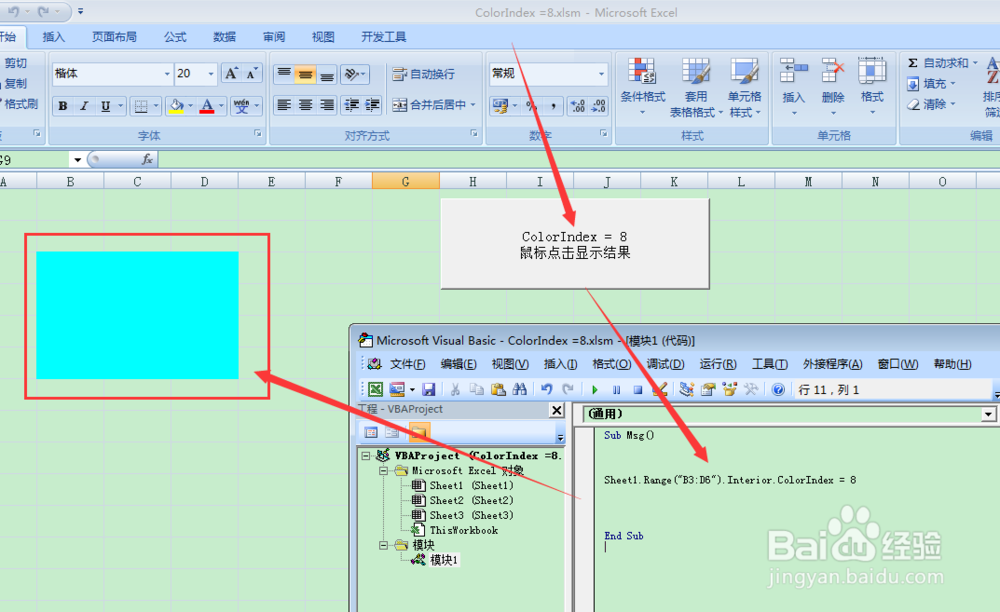Toggle bottom vertical alignment

[x=327, y=75]
